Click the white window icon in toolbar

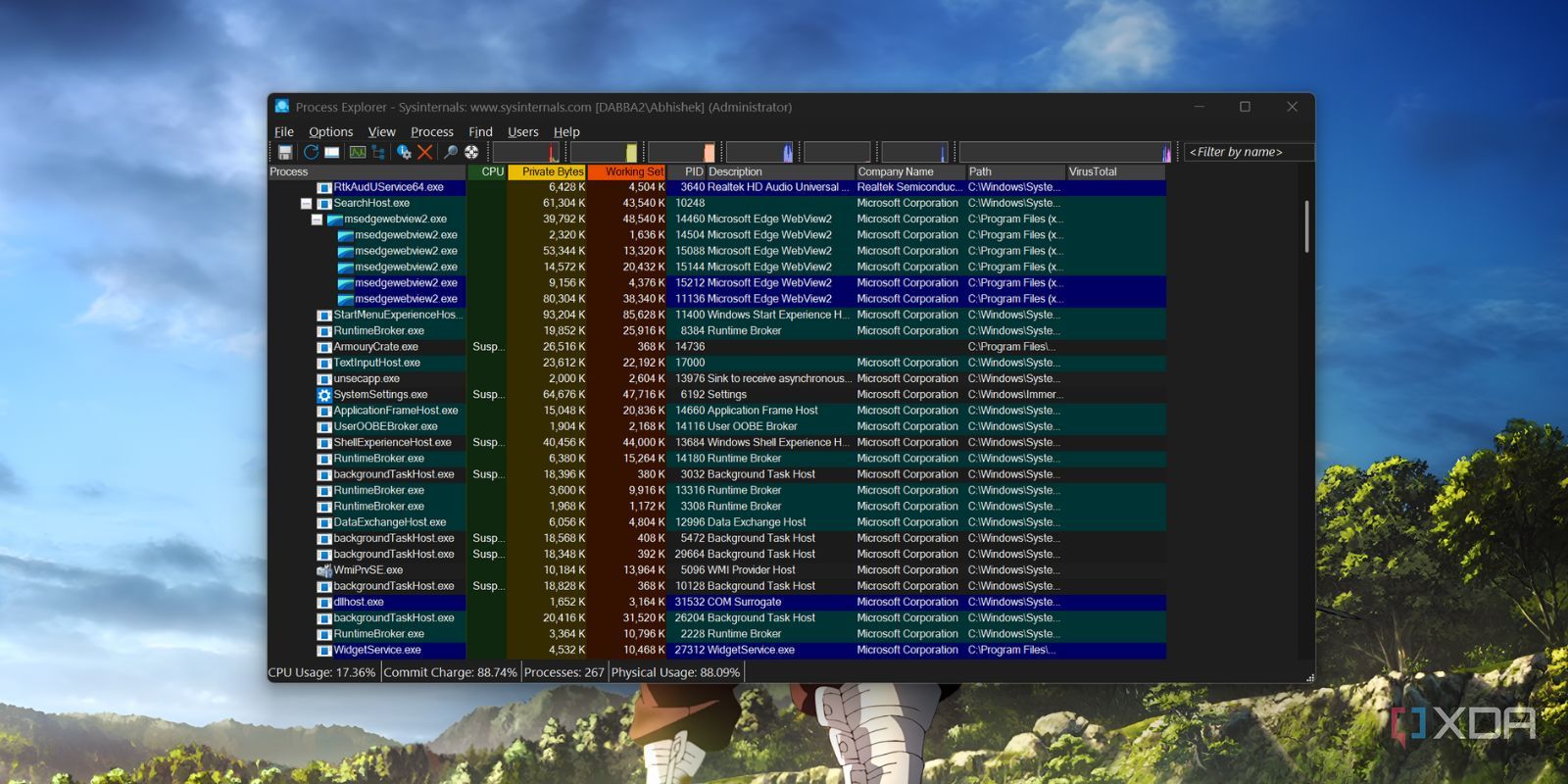[x=332, y=152]
